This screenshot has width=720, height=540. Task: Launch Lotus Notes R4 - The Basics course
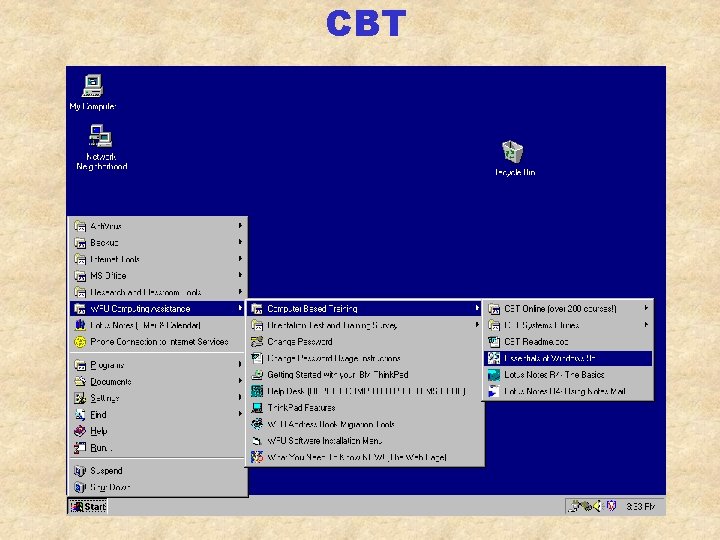[568, 375]
